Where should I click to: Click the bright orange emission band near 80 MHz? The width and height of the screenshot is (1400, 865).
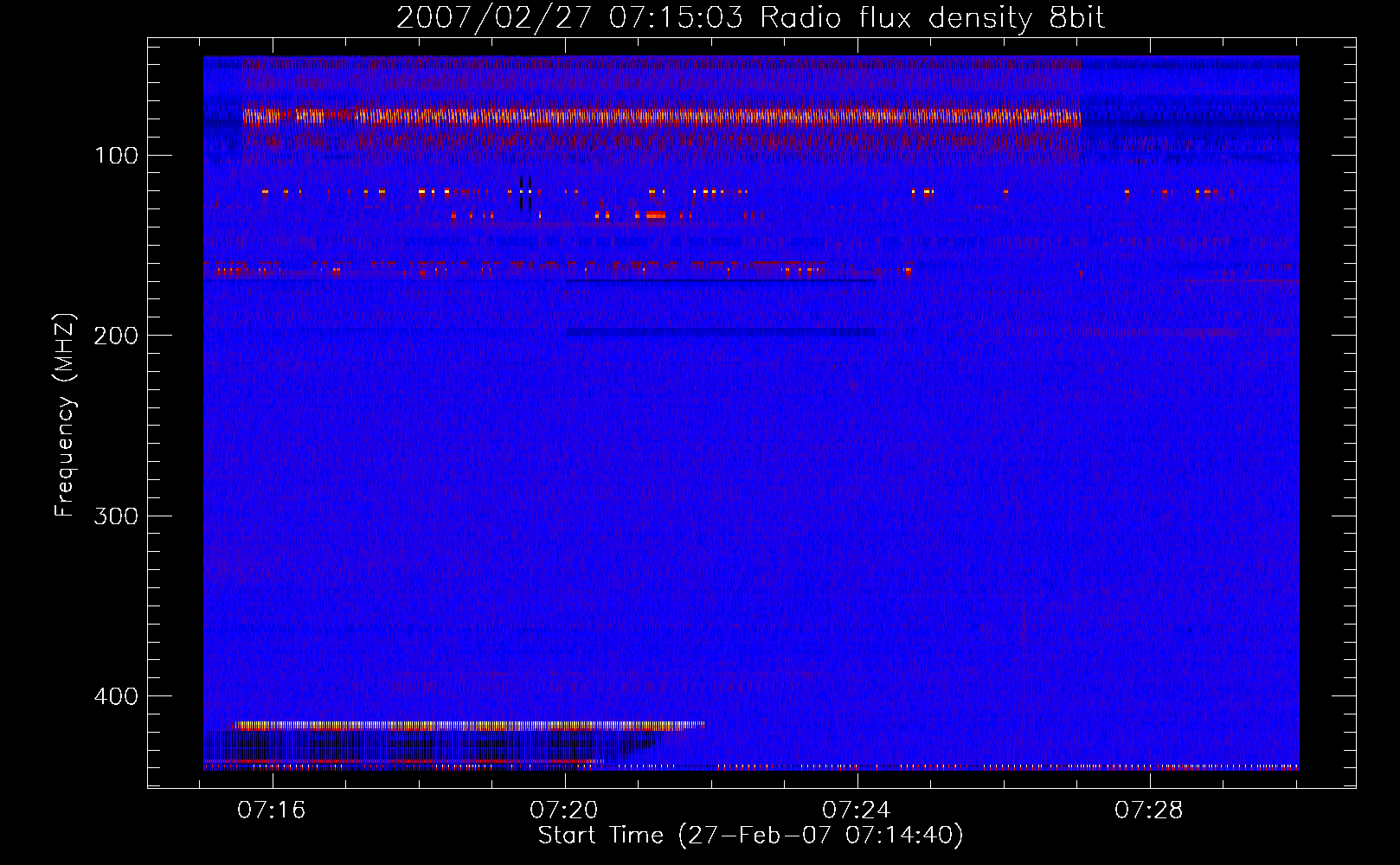click(662, 117)
